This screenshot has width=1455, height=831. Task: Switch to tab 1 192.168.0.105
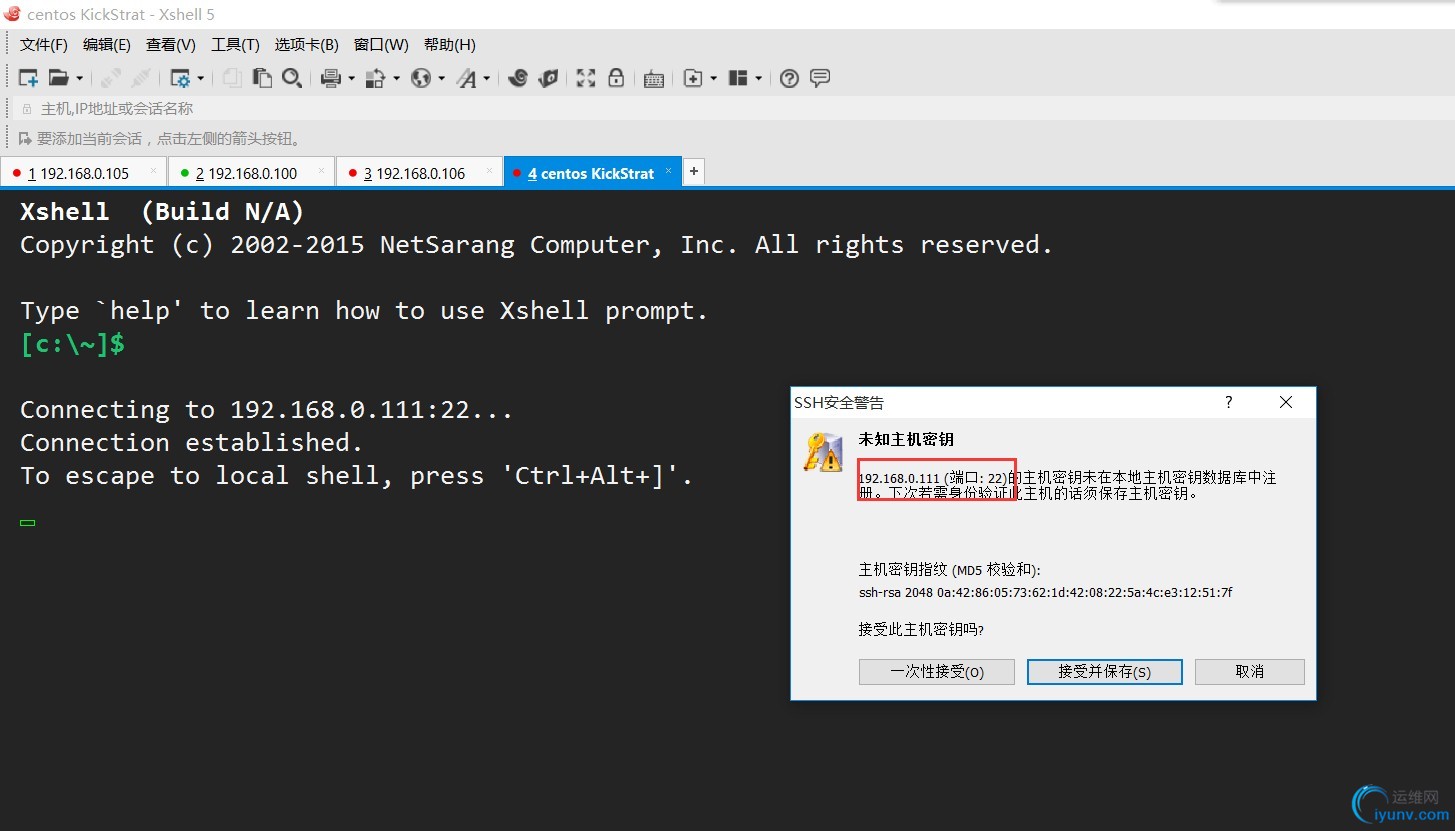(83, 173)
